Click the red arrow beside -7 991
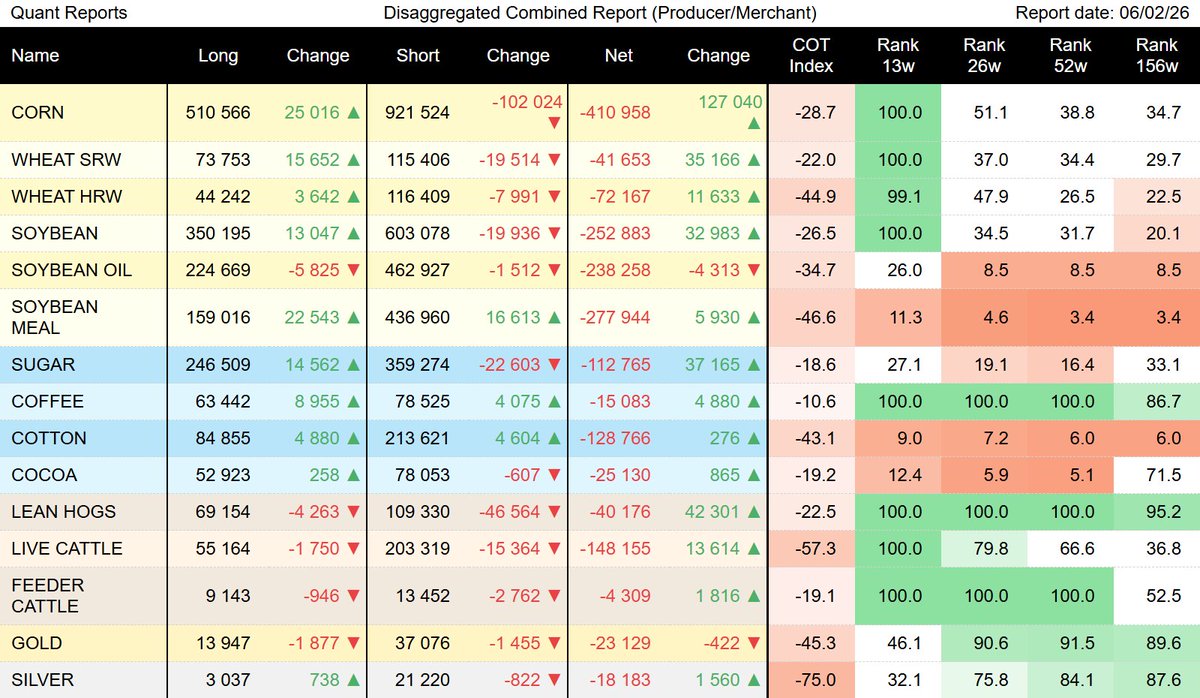The height and width of the screenshot is (698, 1200). (554, 197)
